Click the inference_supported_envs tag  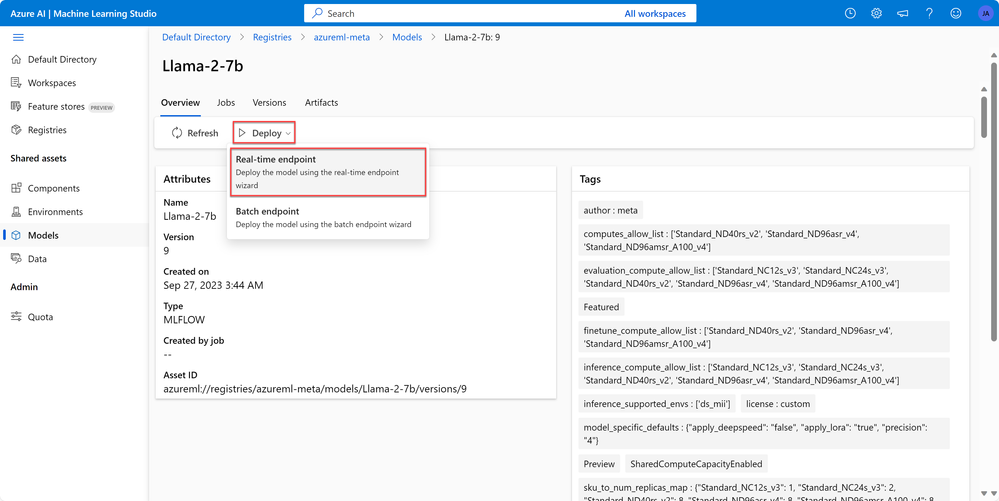coord(658,404)
